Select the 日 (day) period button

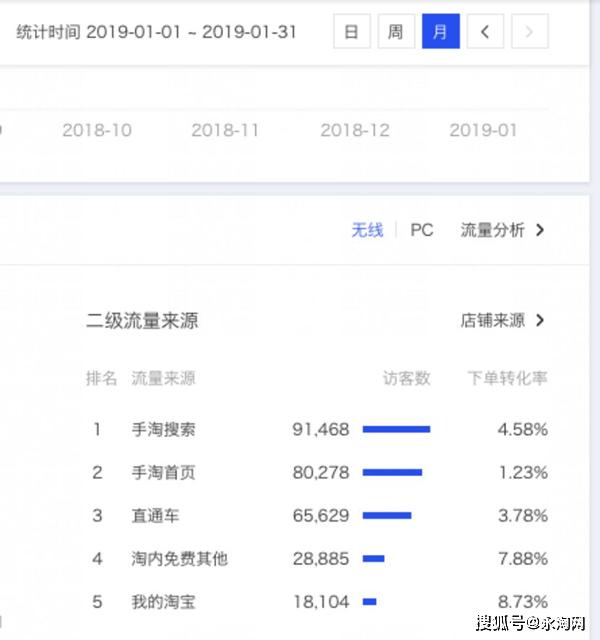pos(351,32)
